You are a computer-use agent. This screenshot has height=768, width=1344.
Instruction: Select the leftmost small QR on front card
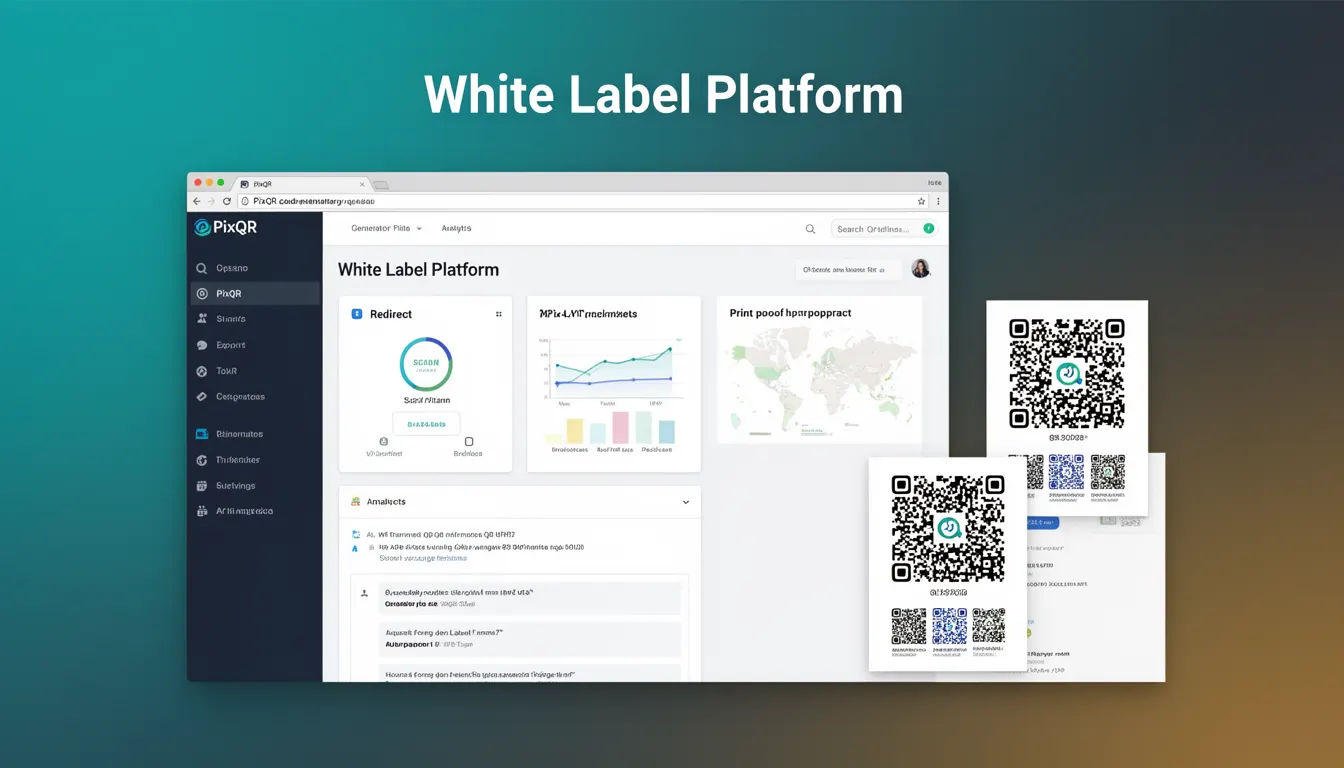(x=909, y=626)
